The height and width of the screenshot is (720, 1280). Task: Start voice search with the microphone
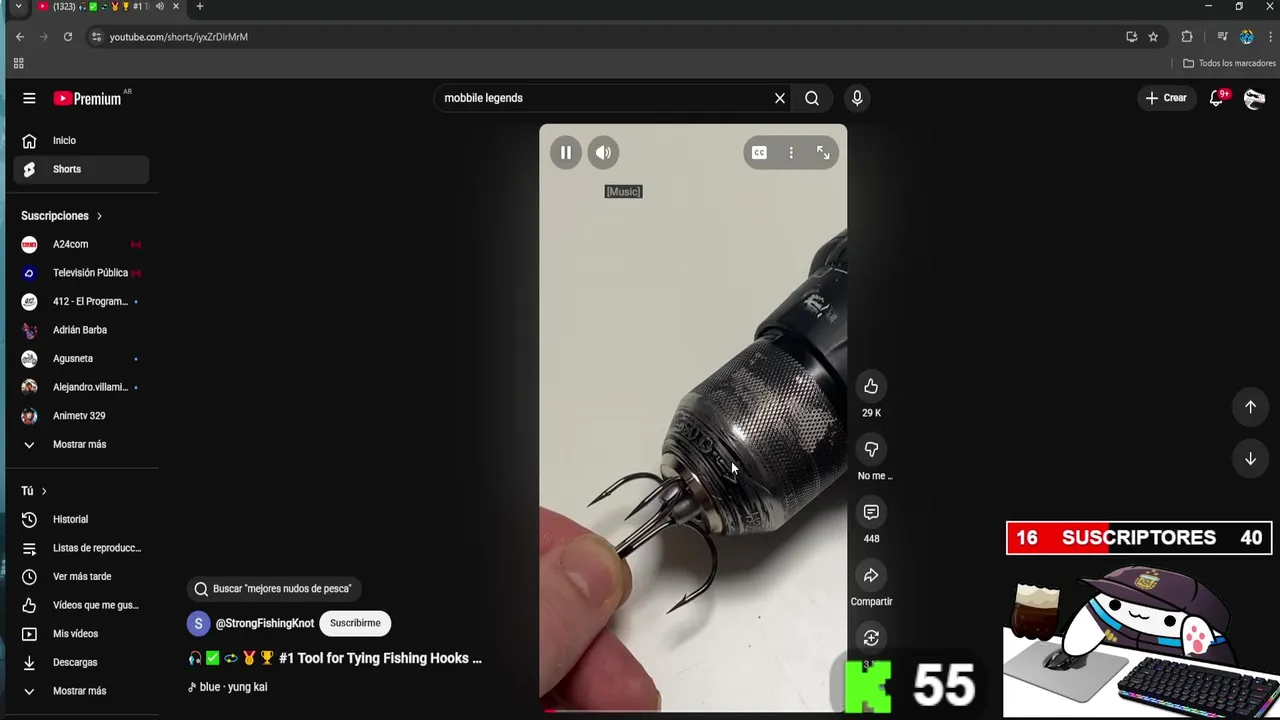pos(857,98)
